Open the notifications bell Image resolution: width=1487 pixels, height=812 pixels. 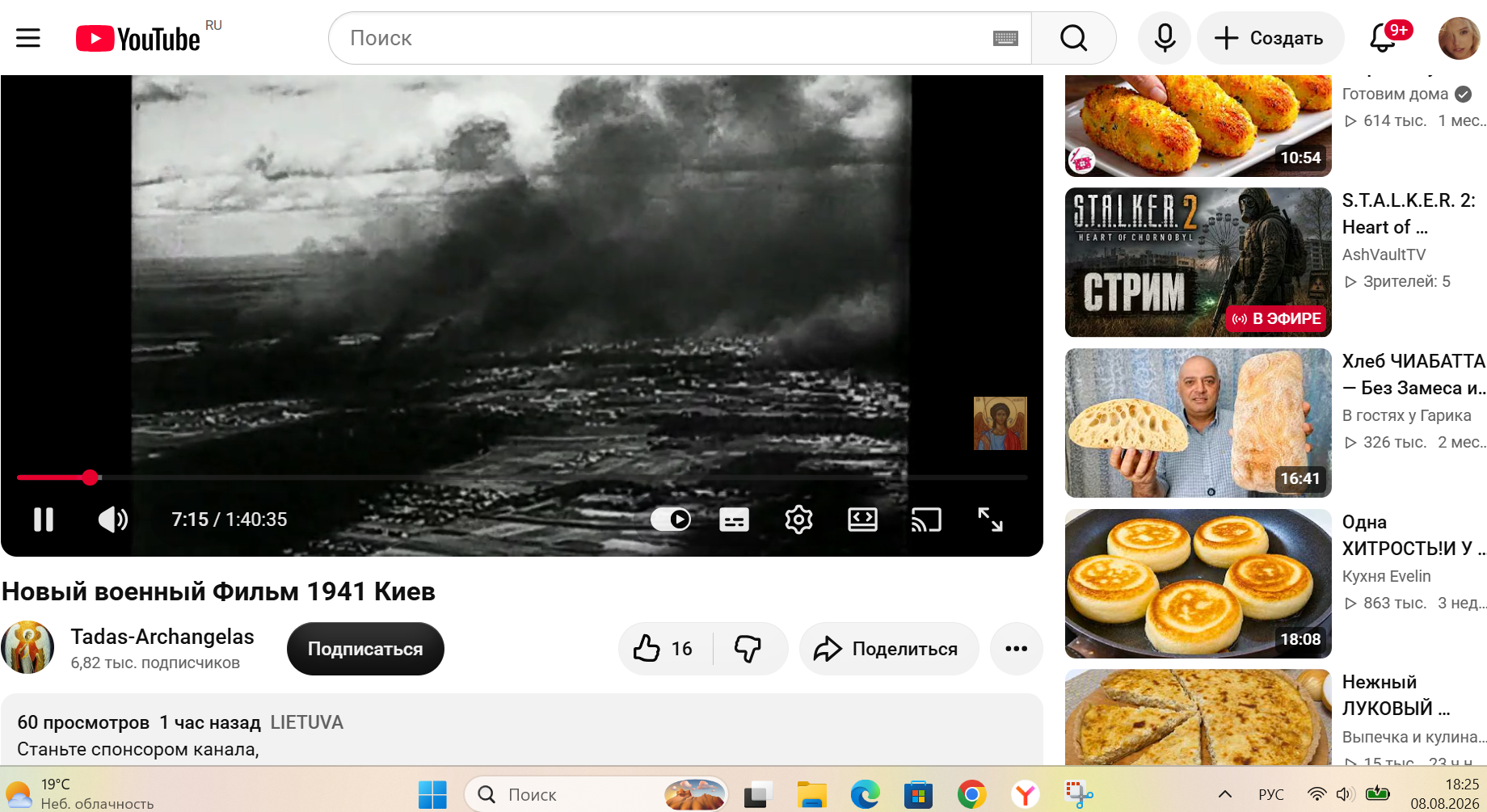pyautogui.click(x=1384, y=38)
